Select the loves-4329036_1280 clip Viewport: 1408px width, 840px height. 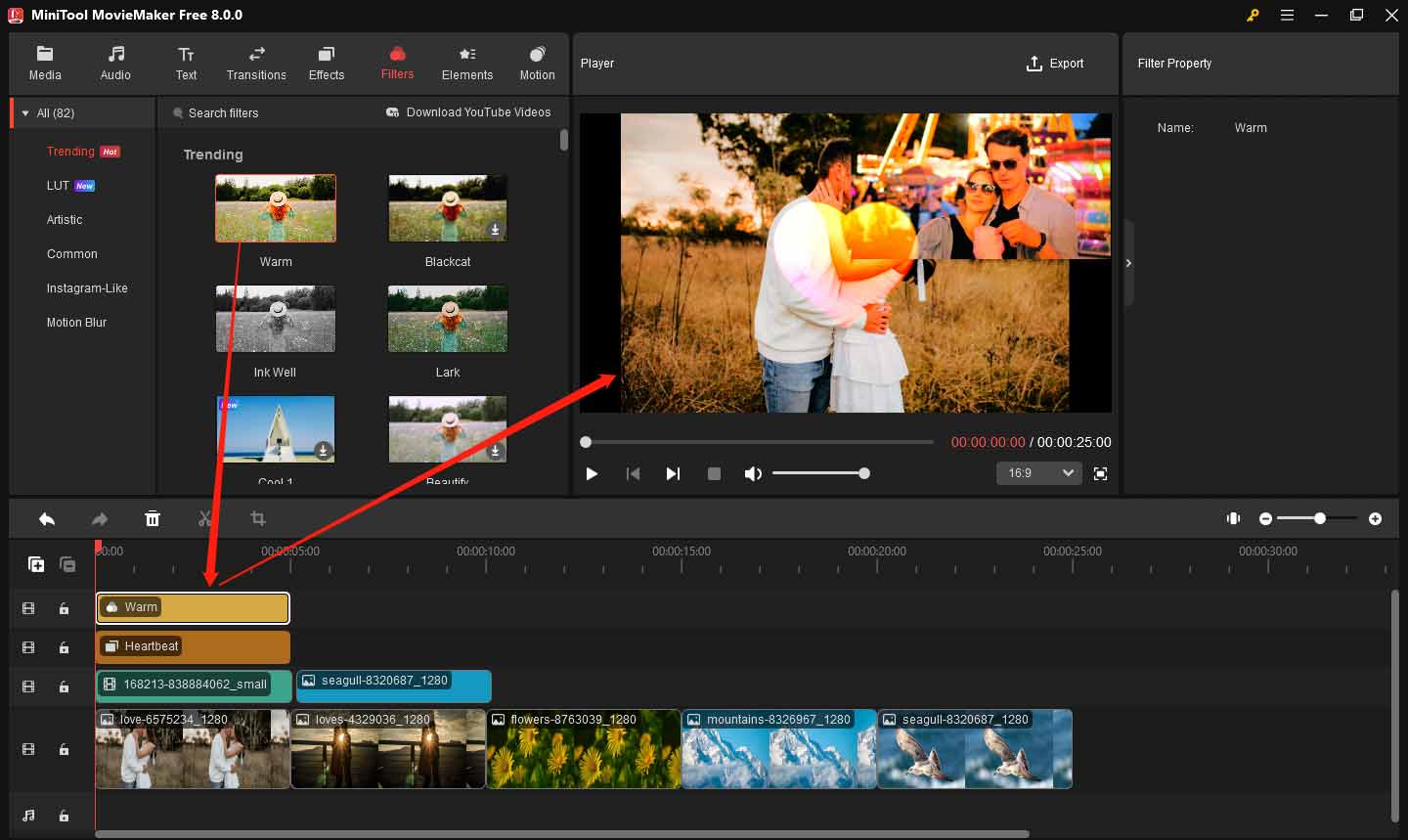coord(388,749)
